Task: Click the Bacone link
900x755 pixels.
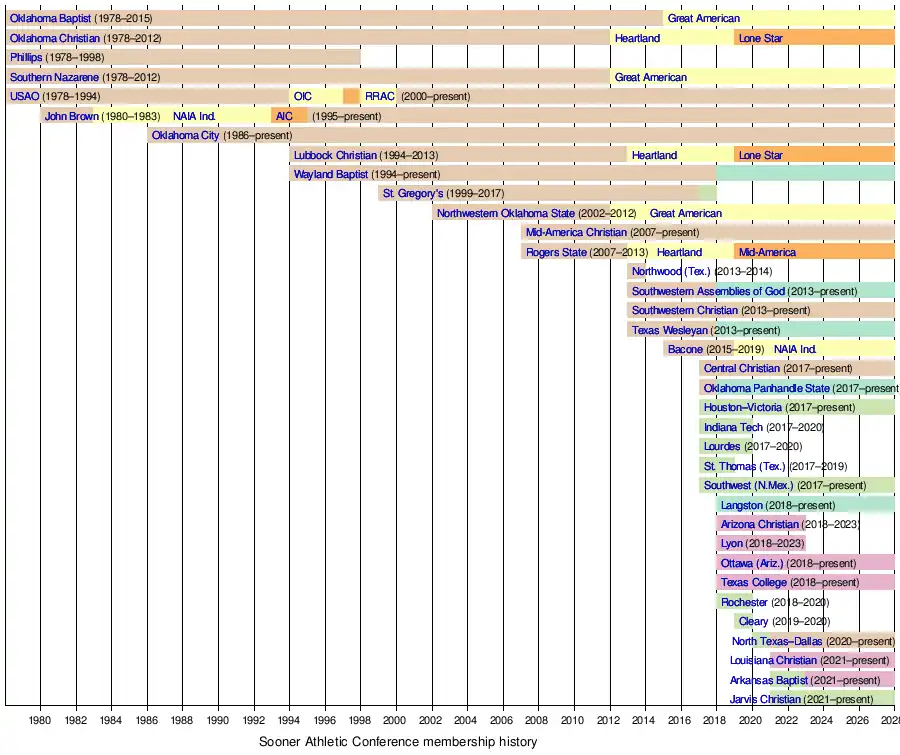Action: [x=685, y=349]
